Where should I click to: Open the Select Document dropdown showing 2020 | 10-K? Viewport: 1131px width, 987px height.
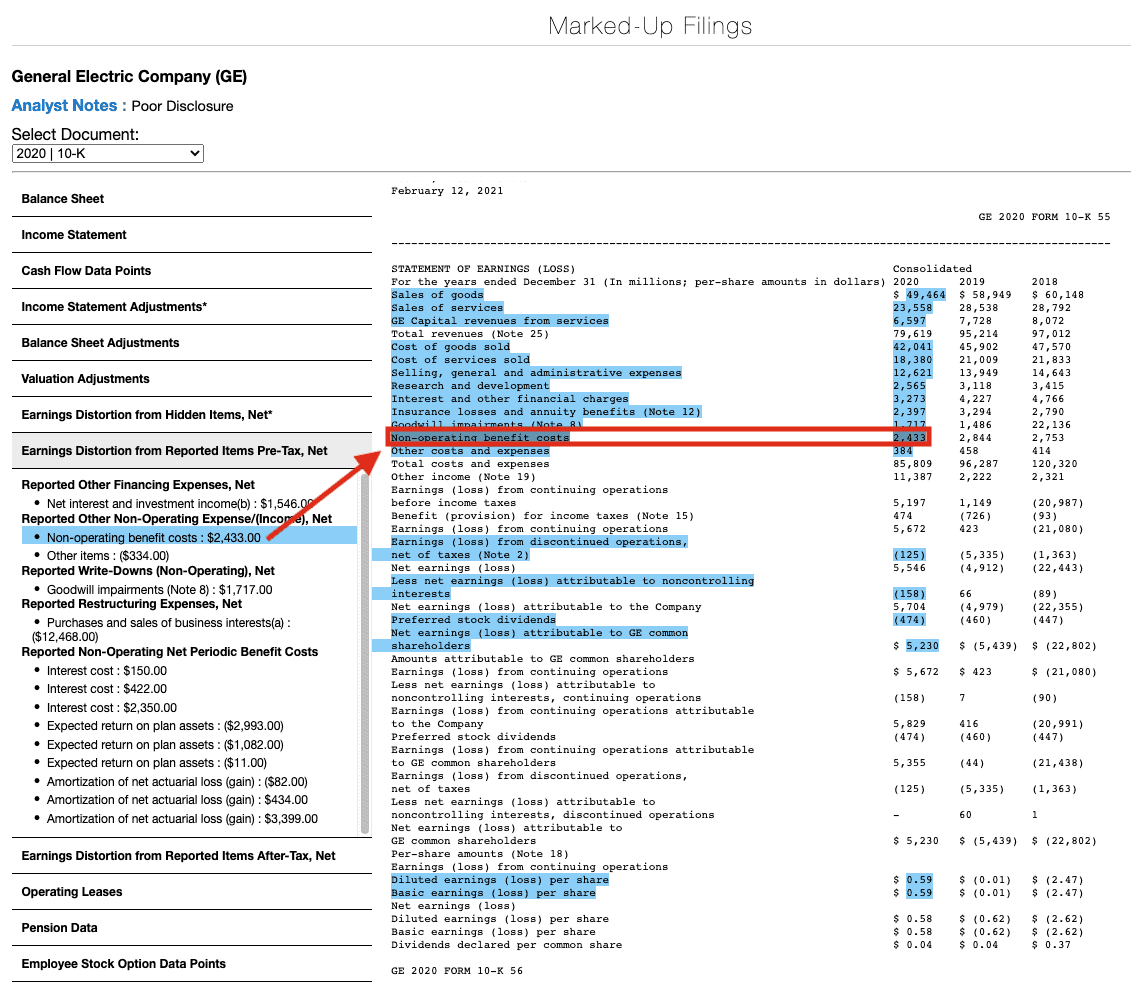pos(107,154)
